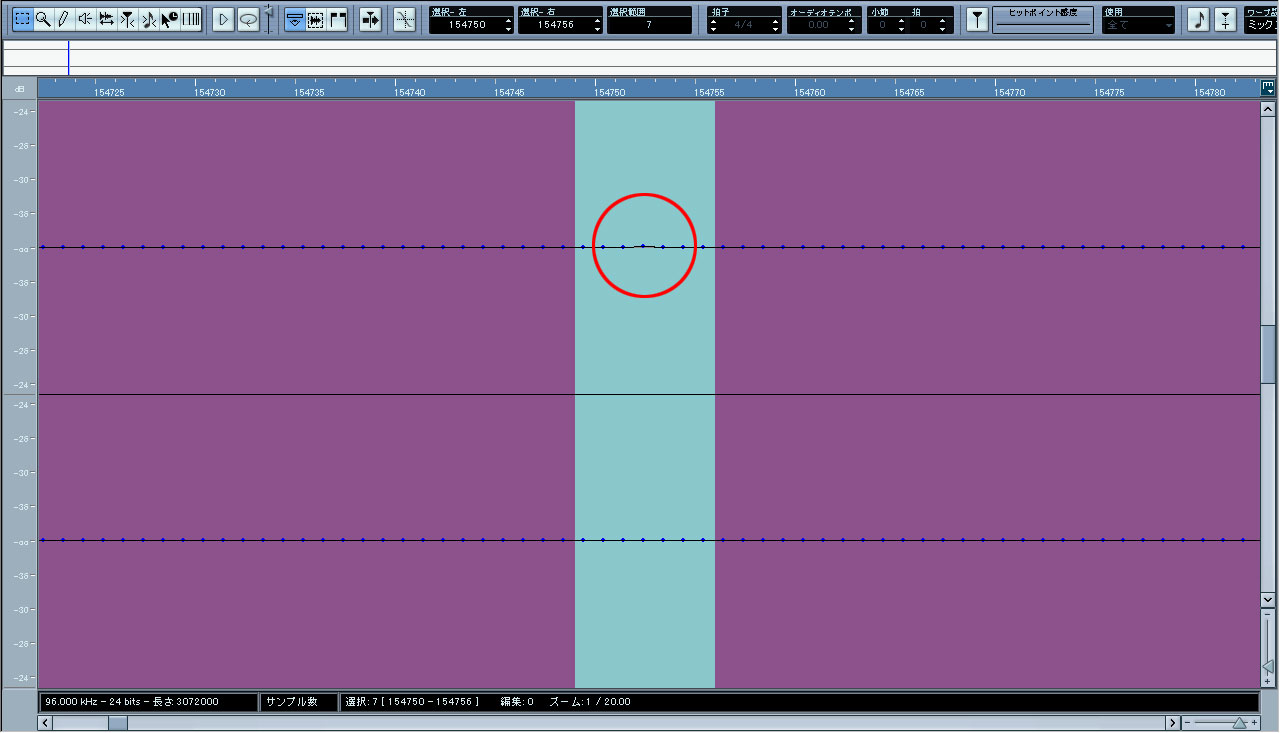Image resolution: width=1280 pixels, height=733 pixels.
Task: Toggle Show Audio Event button
Action: tap(295, 19)
